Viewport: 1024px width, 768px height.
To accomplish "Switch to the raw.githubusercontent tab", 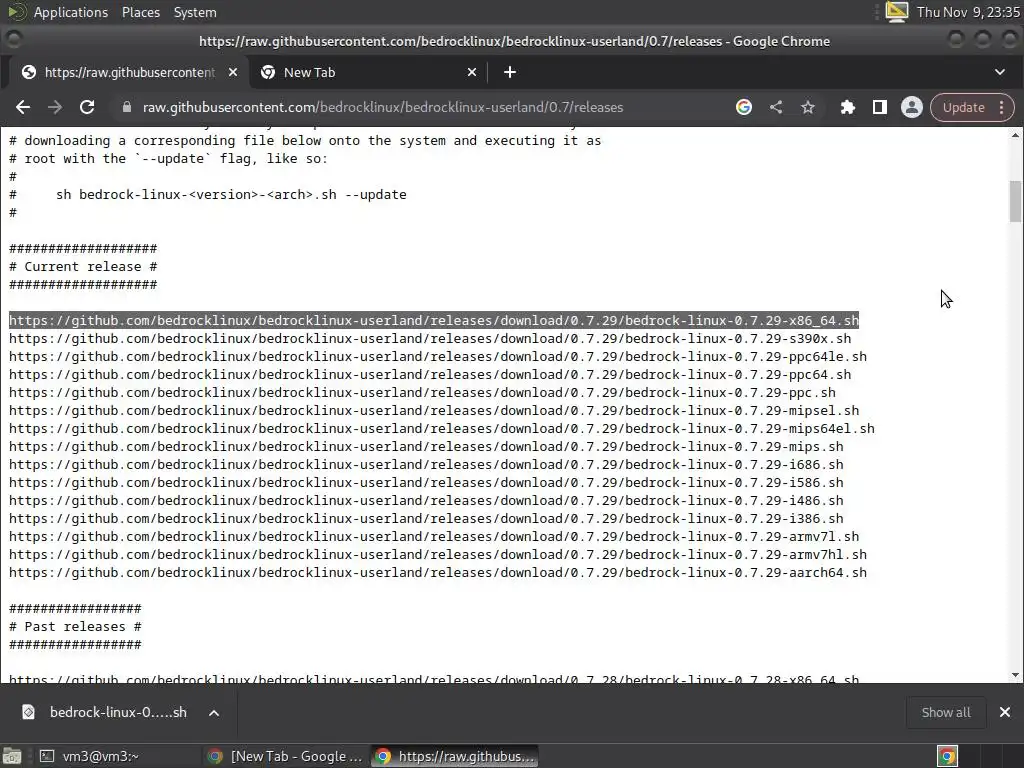I will coord(129,72).
